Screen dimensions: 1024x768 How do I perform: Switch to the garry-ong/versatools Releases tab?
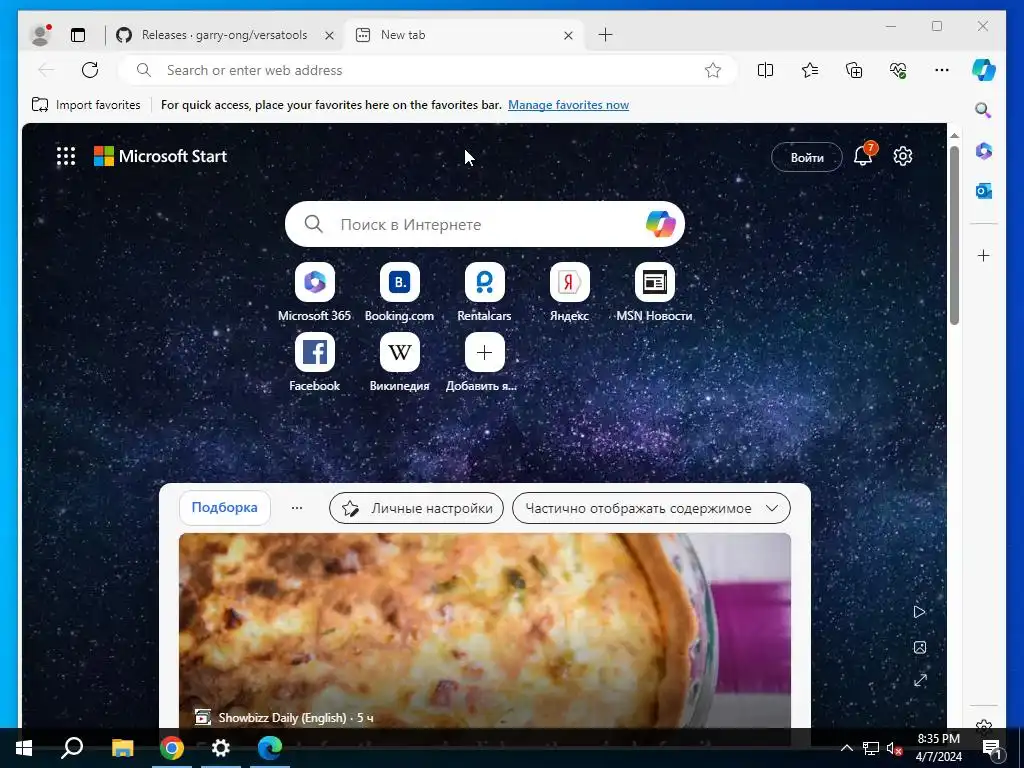(225, 35)
